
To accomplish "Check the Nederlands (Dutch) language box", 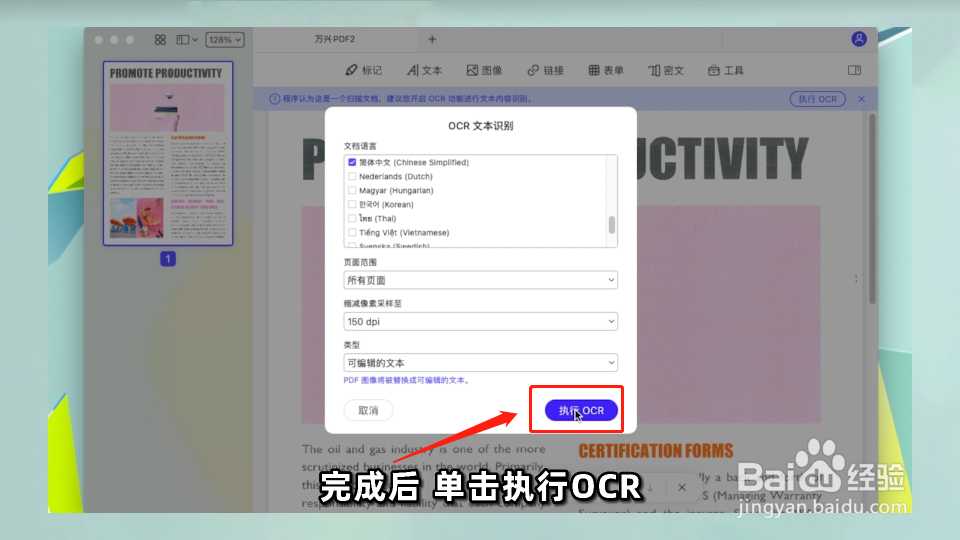I will (x=352, y=176).
